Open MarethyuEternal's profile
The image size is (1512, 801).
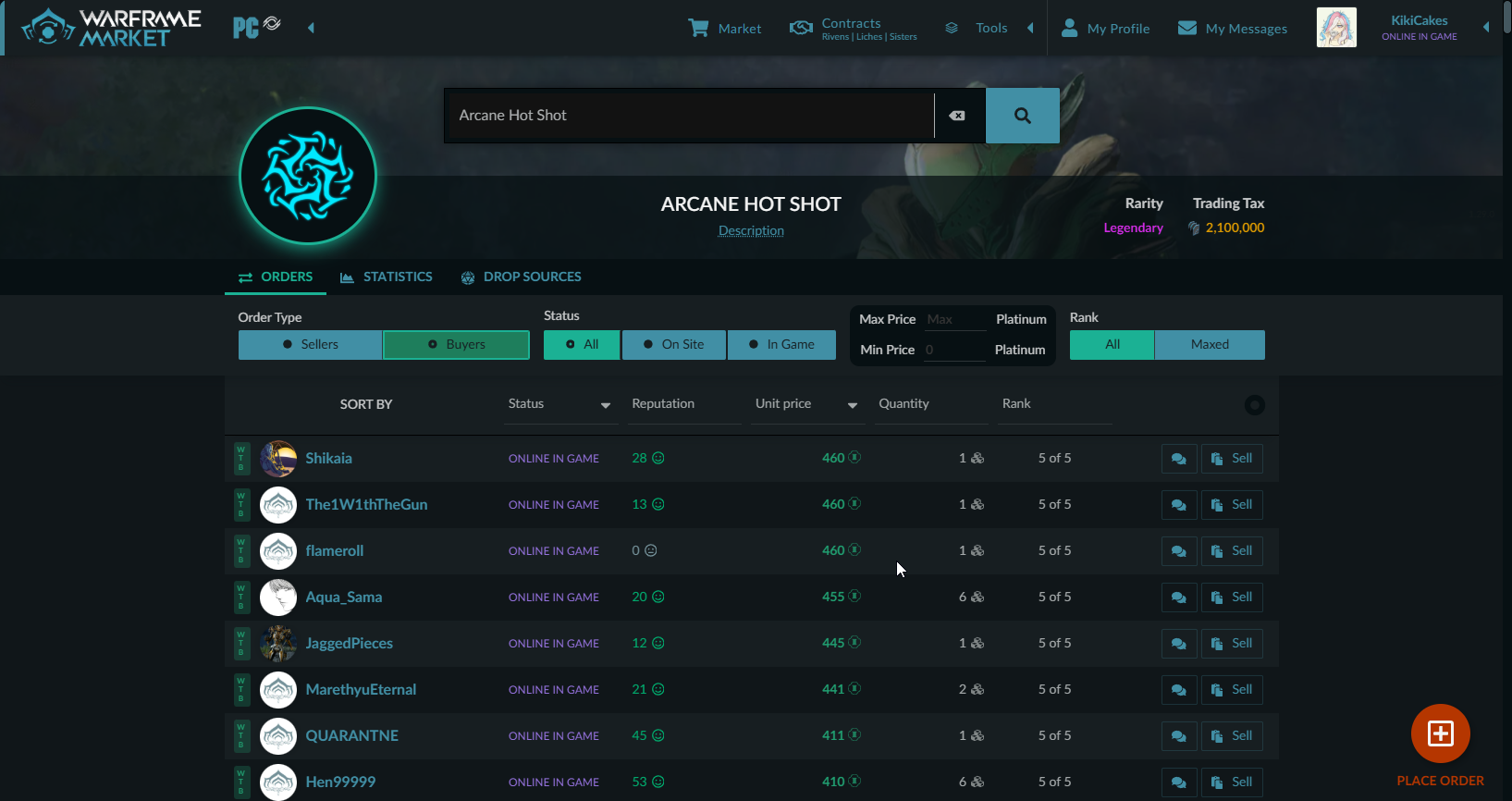click(x=361, y=690)
